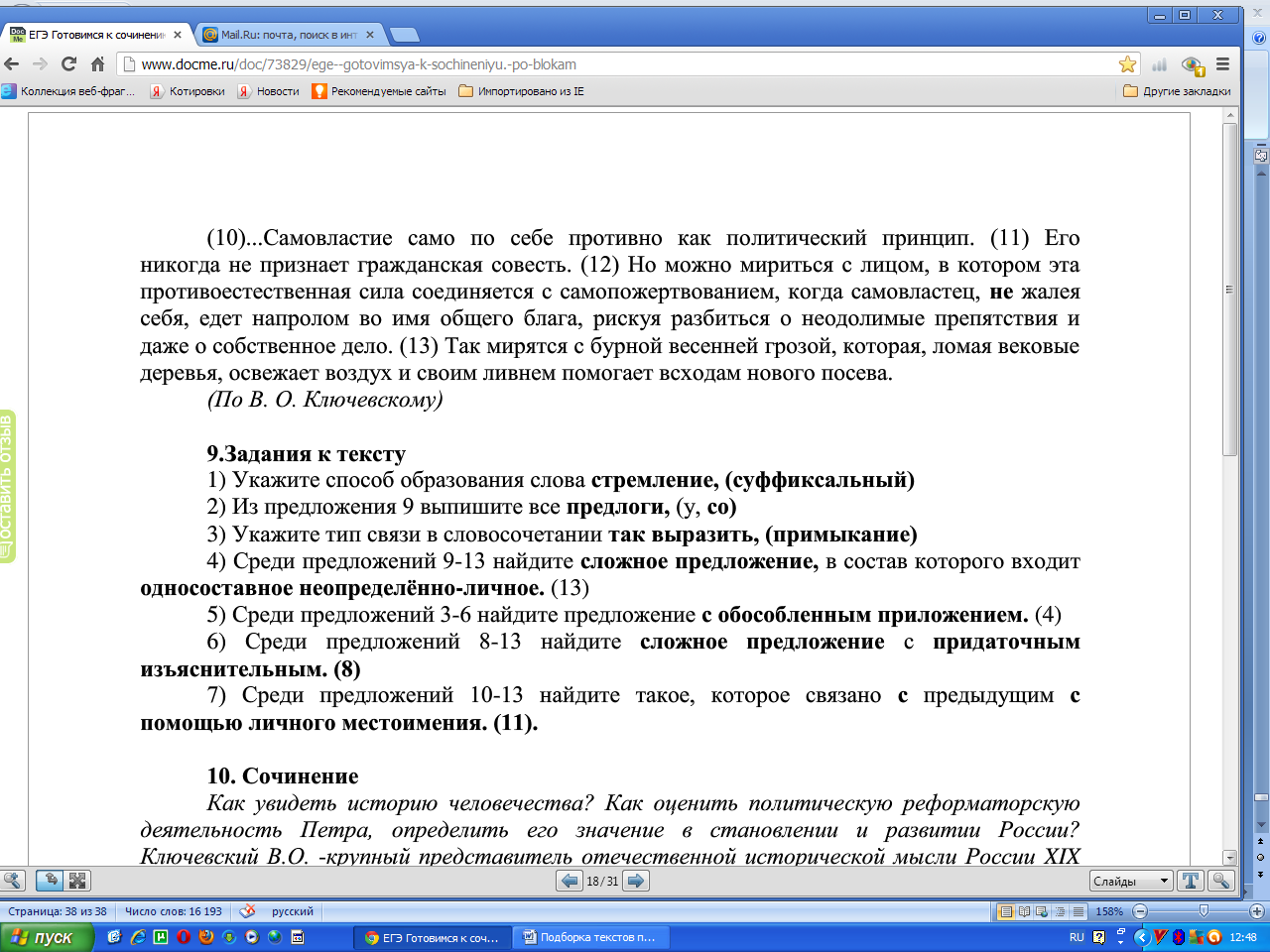Open the home page via house icon
This screenshot has height=952, width=1270.
tap(97, 64)
